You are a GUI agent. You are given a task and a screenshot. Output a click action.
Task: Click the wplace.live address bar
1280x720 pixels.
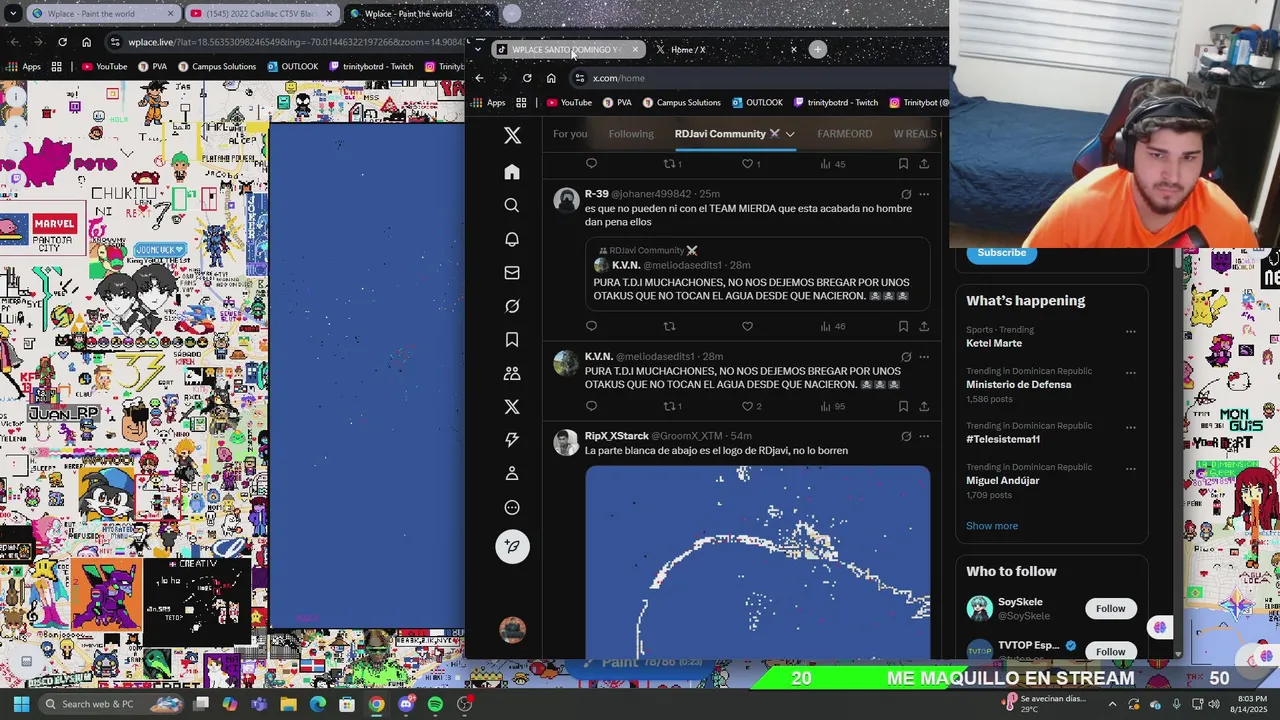coord(285,42)
